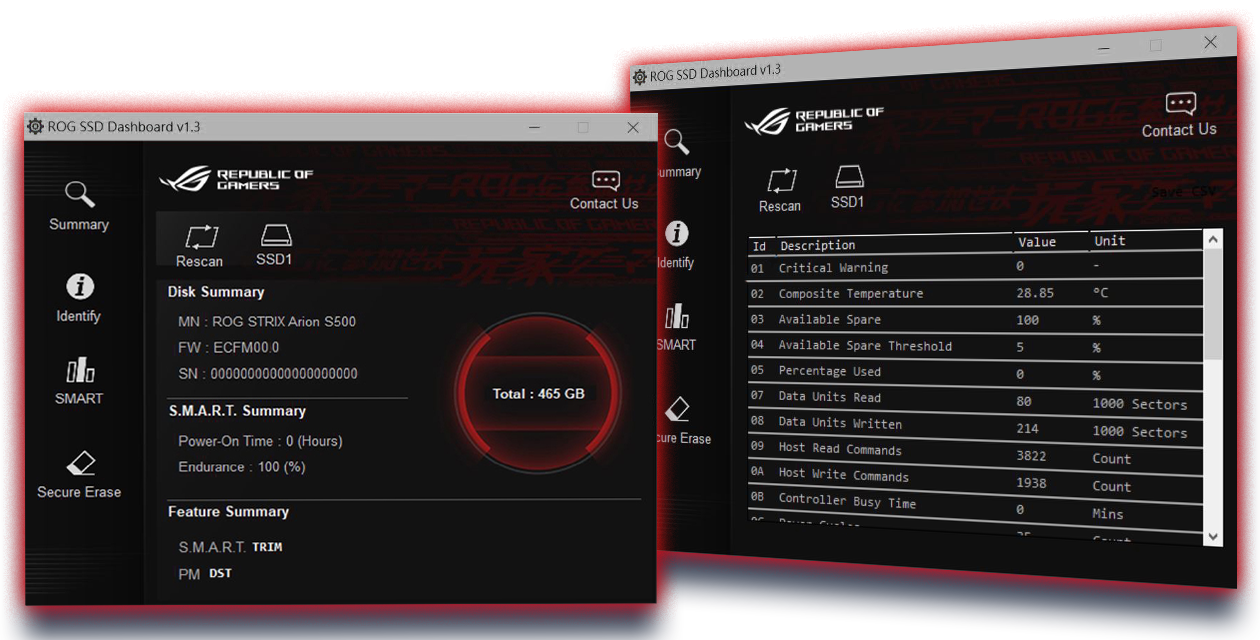Open Contact Us in SMART window
Screen dimensions: 1260x640
(x=1180, y=115)
